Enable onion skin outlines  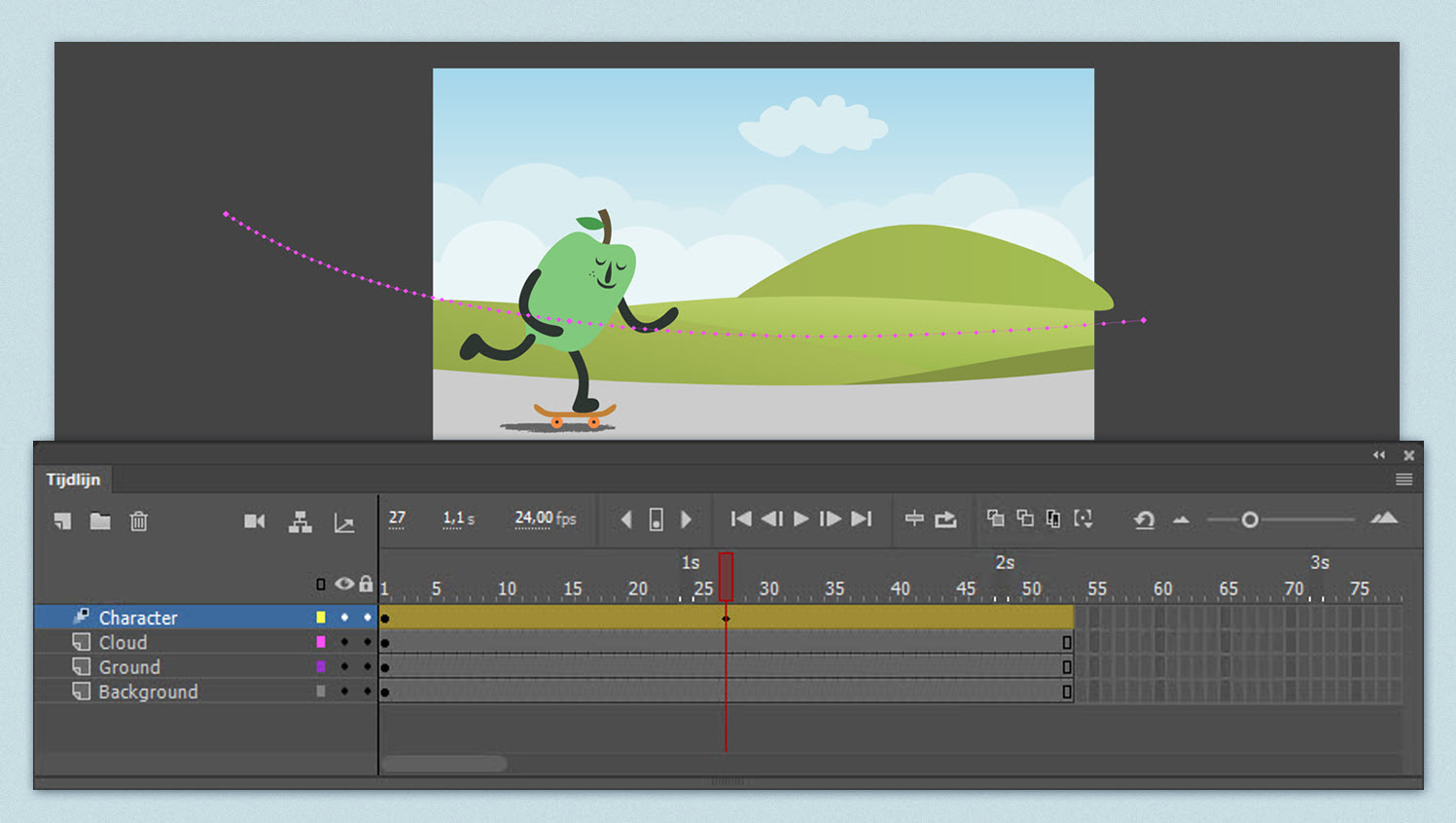click(x=1025, y=518)
